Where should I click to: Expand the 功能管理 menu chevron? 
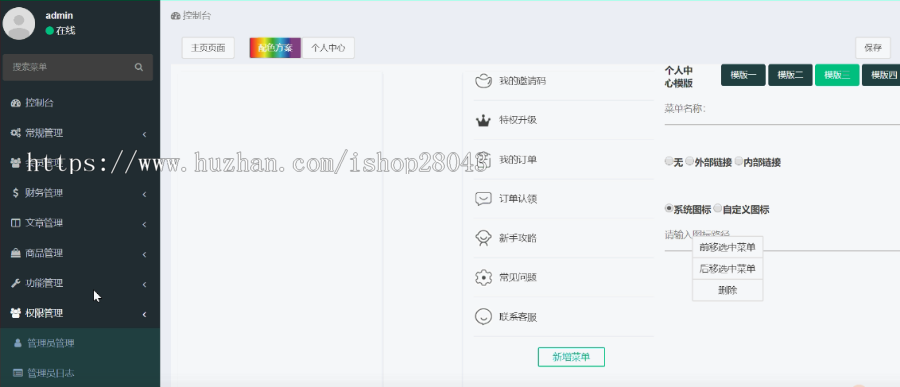pos(144,284)
